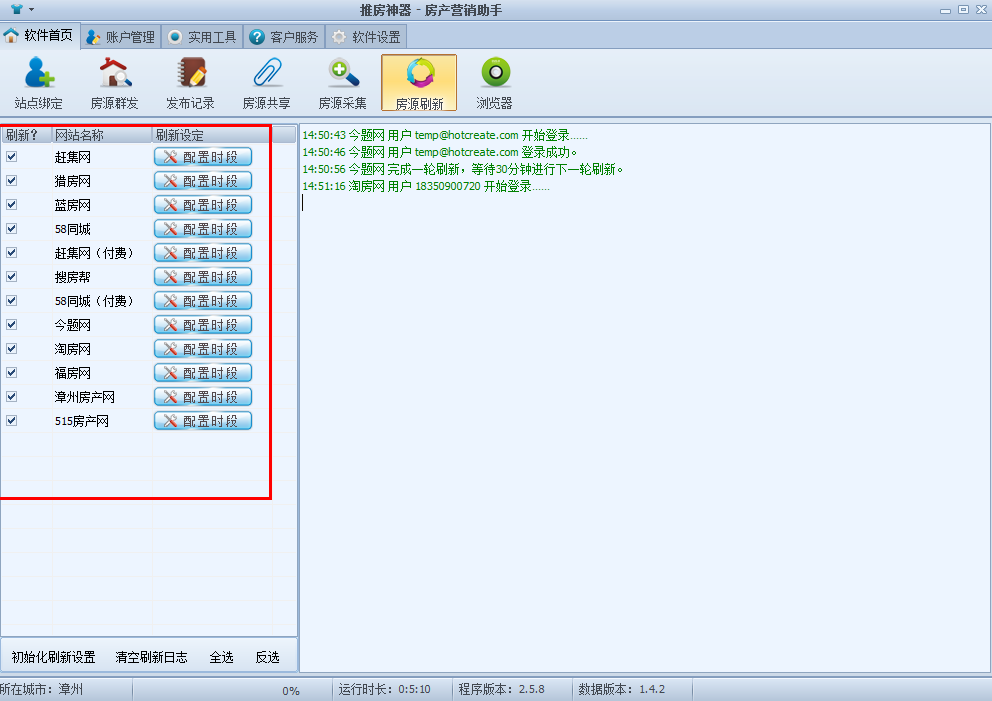This screenshot has width=992, height=701.
Task: Click status bar 程序版本 2.5.8
Action: pos(502,689)
